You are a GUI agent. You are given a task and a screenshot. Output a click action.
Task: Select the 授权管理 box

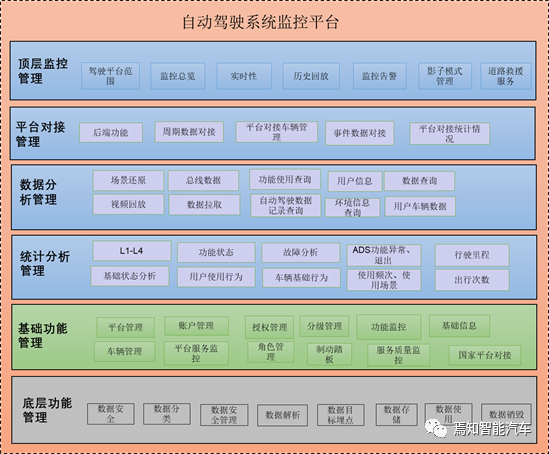pyautogui.click(x=269, y=327)
